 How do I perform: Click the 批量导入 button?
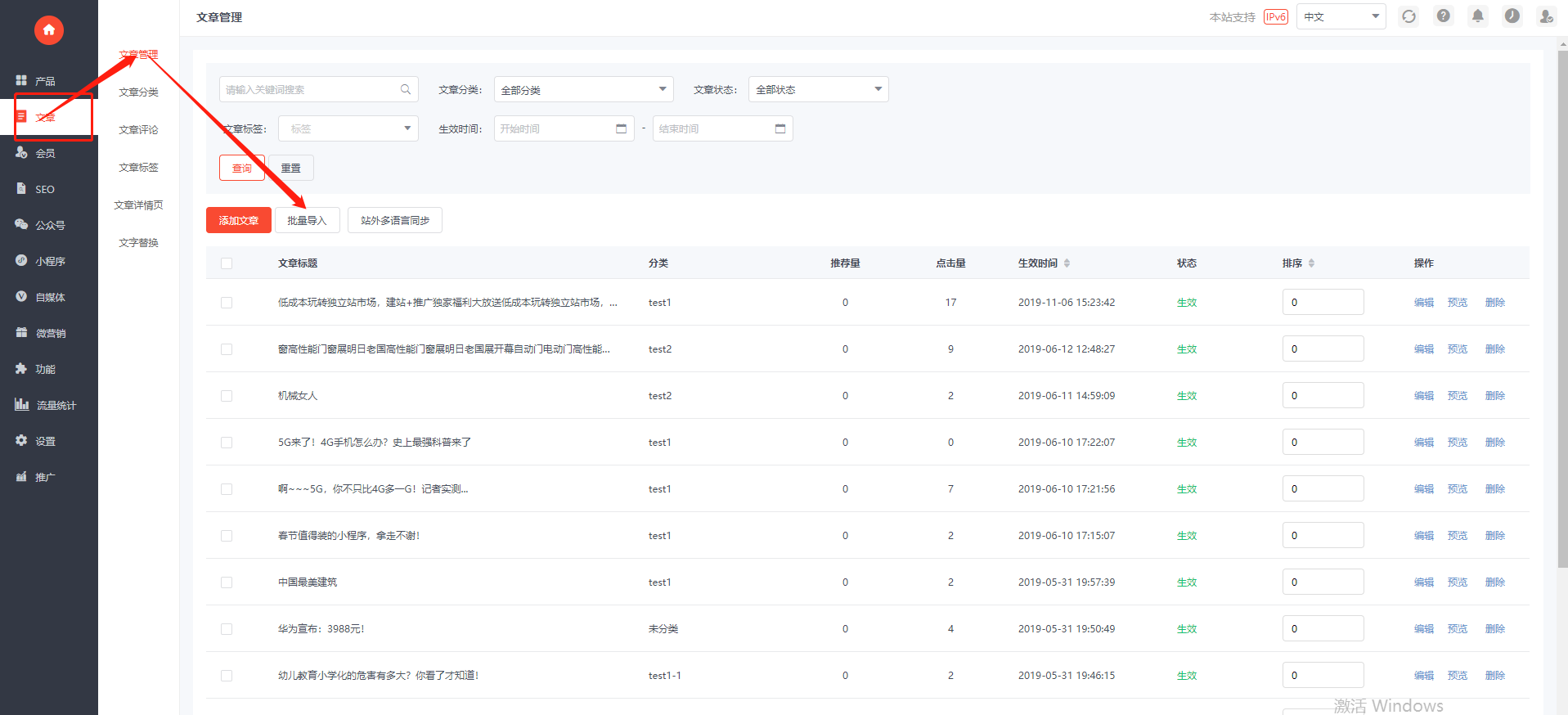[x=307, y=220]
